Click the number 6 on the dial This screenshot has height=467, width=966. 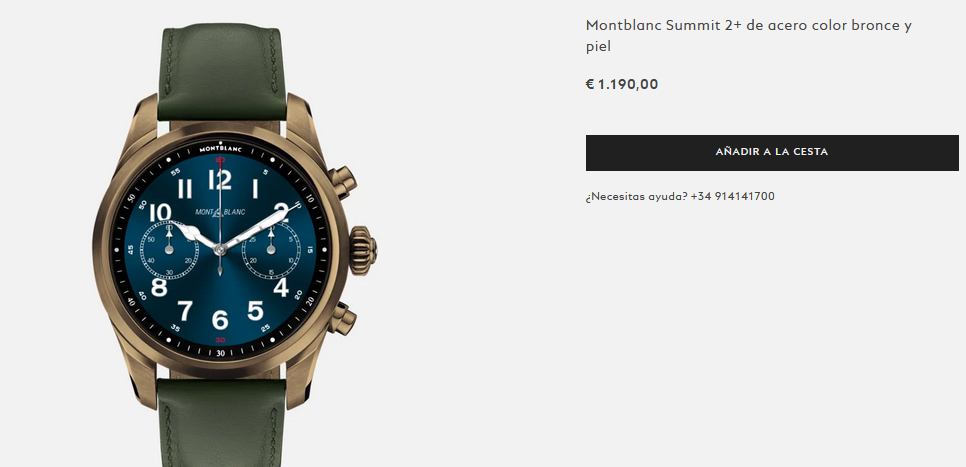tap(220, 320)
